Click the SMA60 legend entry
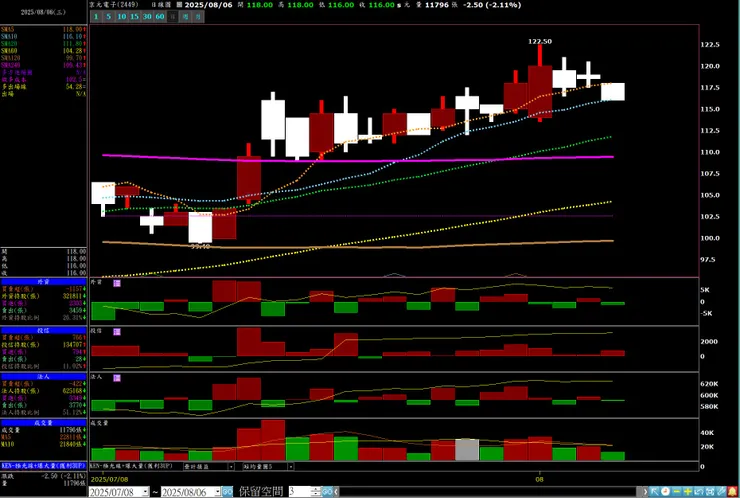Image resolution: width=740 pixels, height=498 pixels. 43,51
